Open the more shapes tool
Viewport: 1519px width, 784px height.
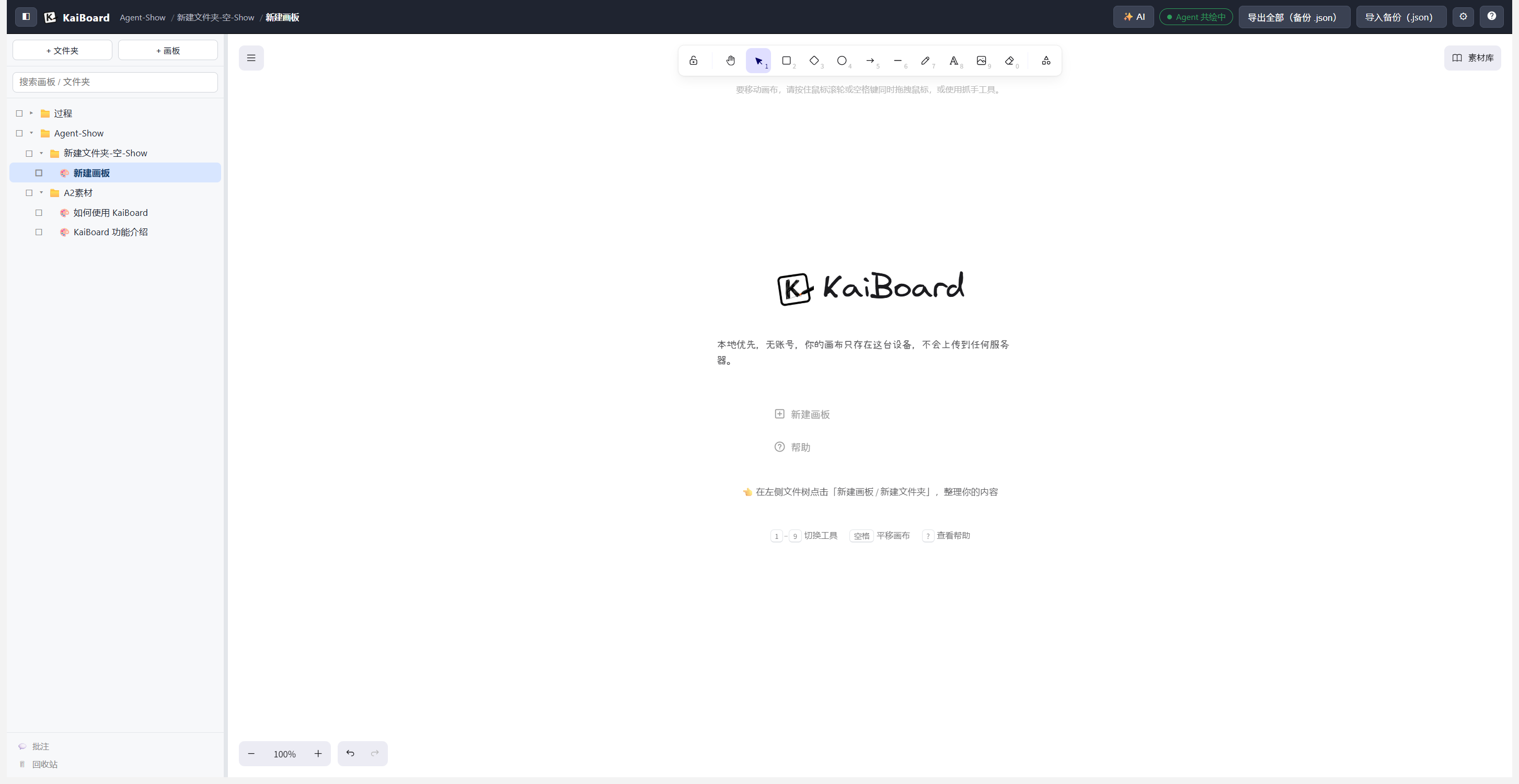(1046, 61)
